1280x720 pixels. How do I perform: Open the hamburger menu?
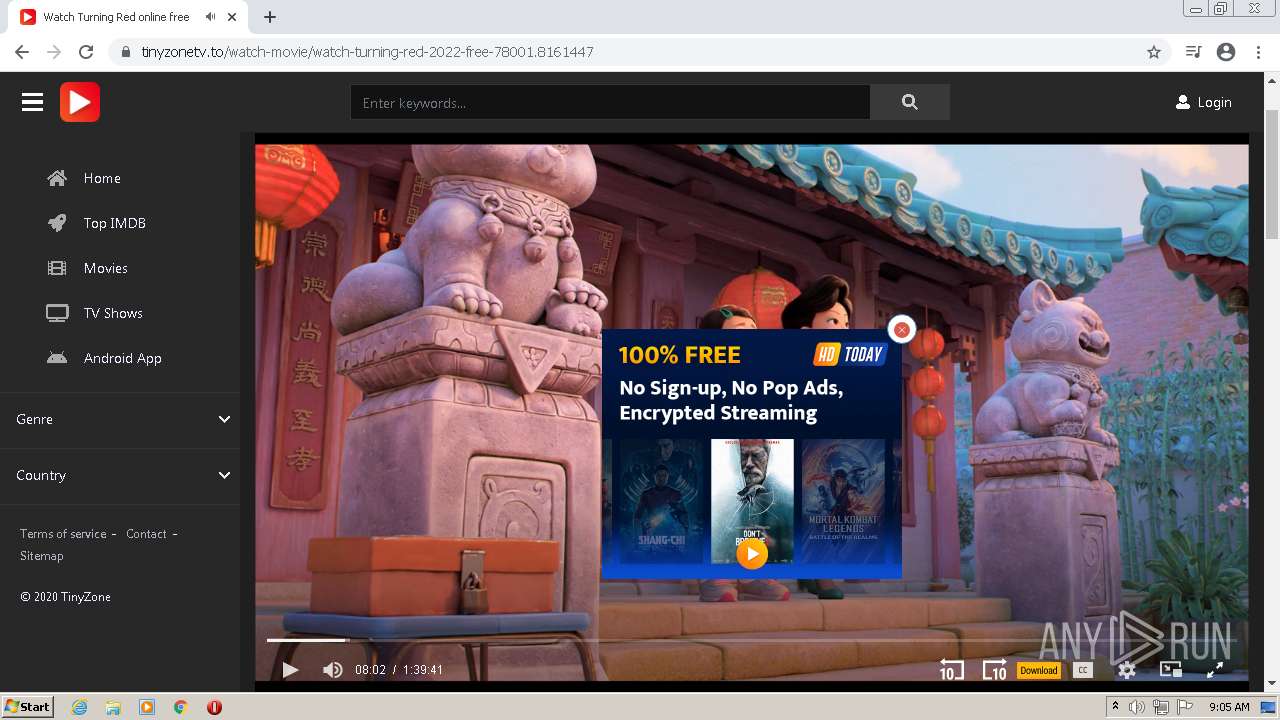(32, 102)
